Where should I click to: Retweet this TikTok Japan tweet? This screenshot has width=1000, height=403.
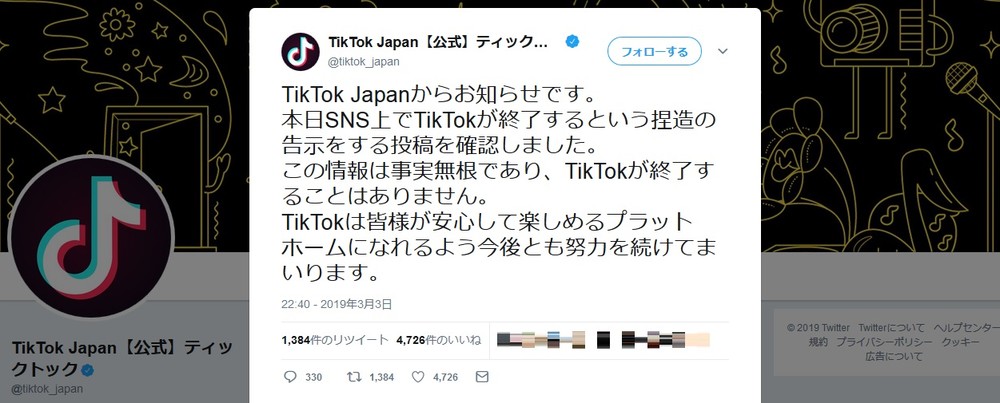point(352,377)
